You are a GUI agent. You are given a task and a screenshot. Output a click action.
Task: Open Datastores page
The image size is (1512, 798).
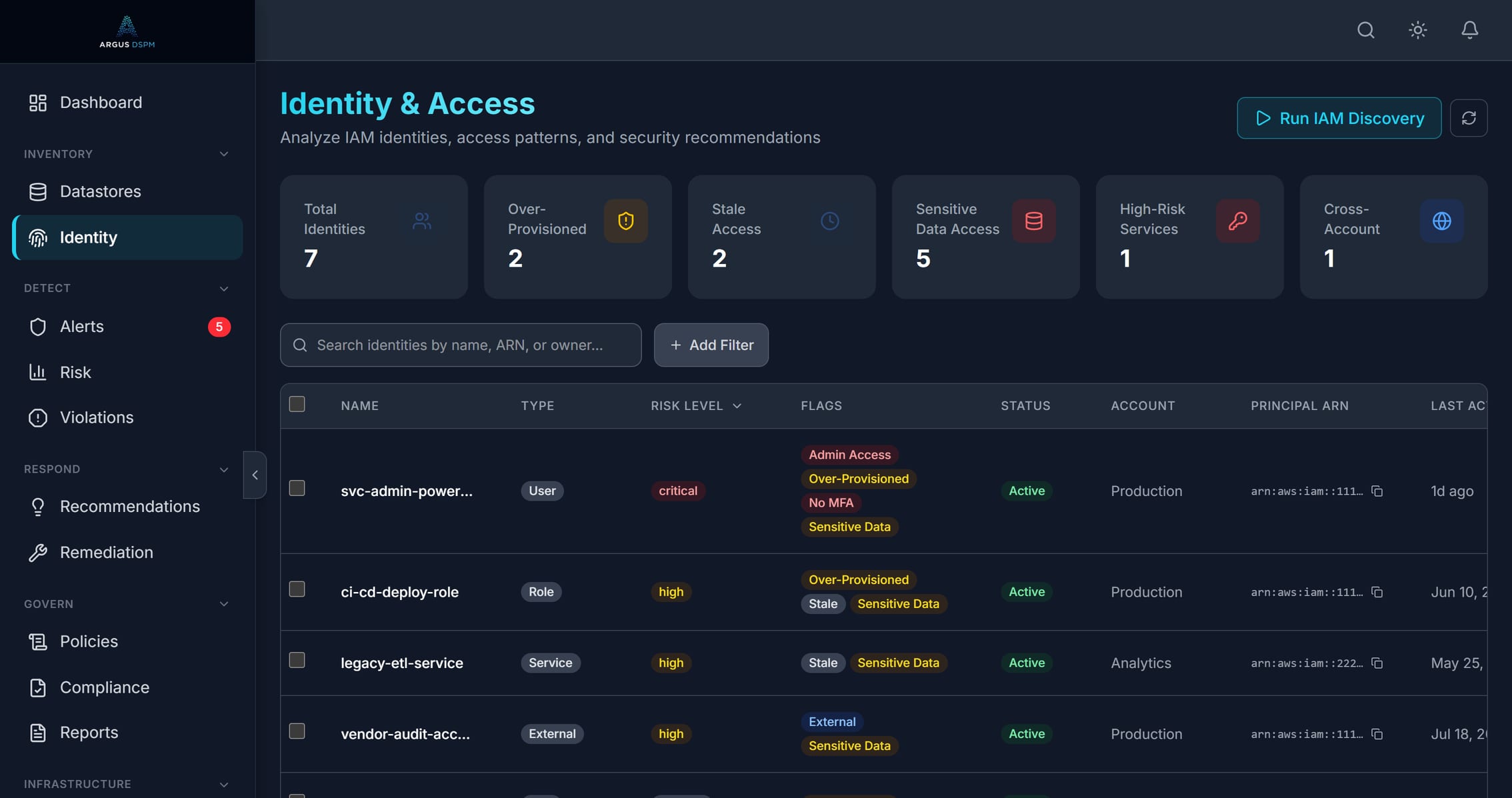point(127,192)
